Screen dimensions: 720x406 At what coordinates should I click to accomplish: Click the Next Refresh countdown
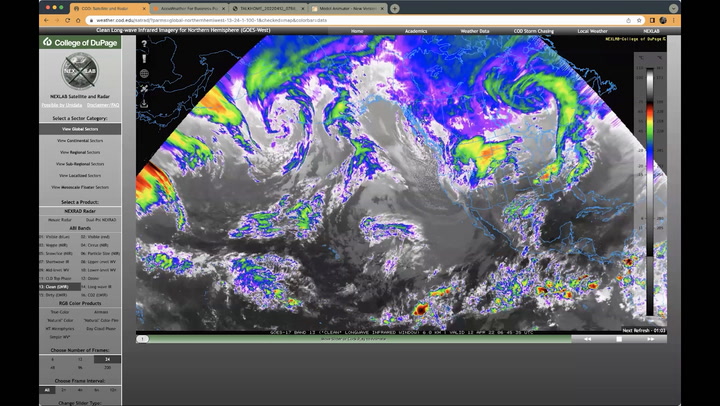tap(644, 330)
